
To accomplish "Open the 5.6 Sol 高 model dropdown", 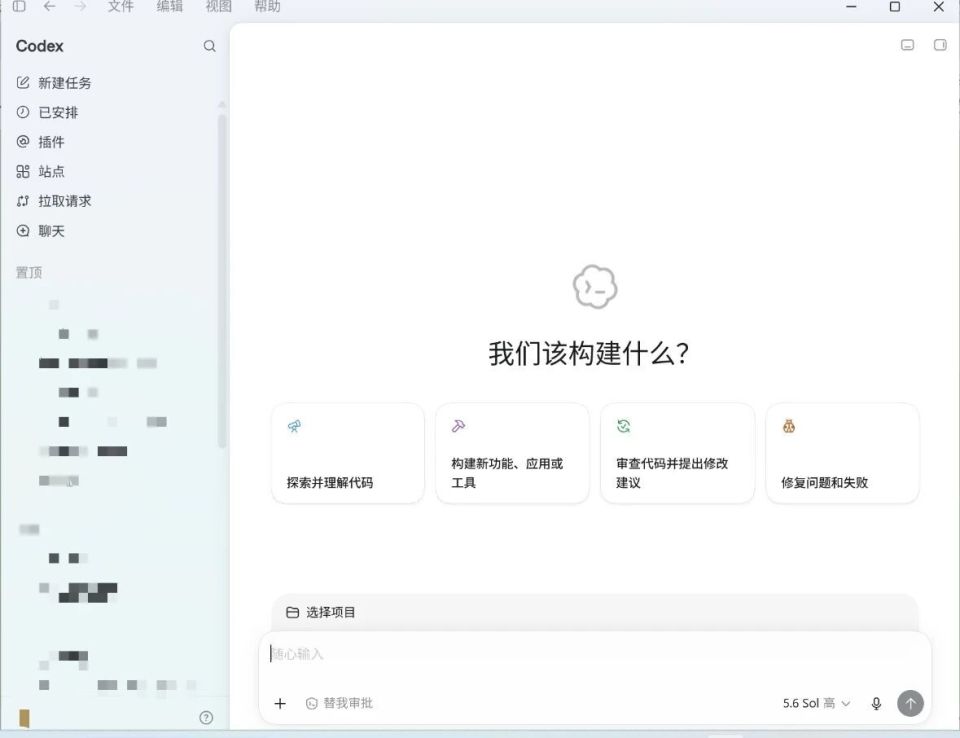I will coord(817,703).
